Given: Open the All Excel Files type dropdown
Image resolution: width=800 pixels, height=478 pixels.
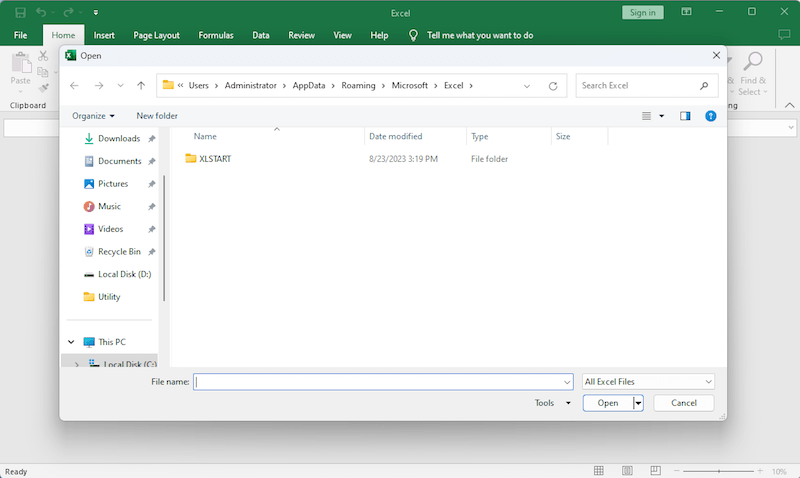Looking at the screenshot, I should click(648, 382).
